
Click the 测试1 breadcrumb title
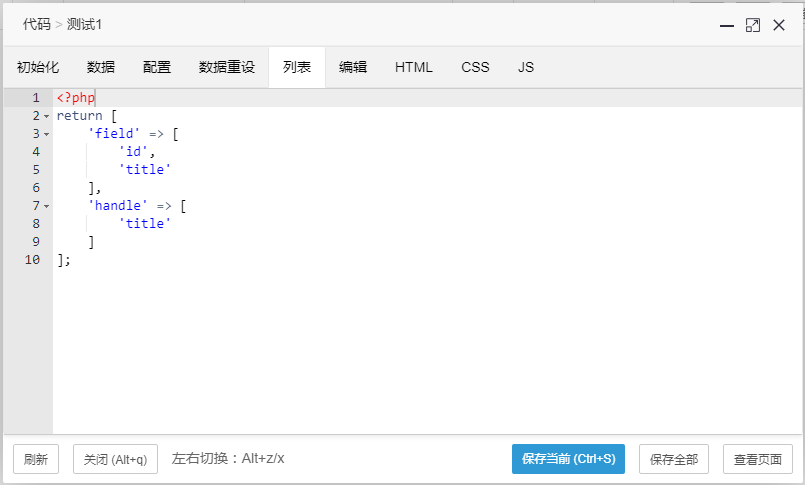tap(84, 25)
